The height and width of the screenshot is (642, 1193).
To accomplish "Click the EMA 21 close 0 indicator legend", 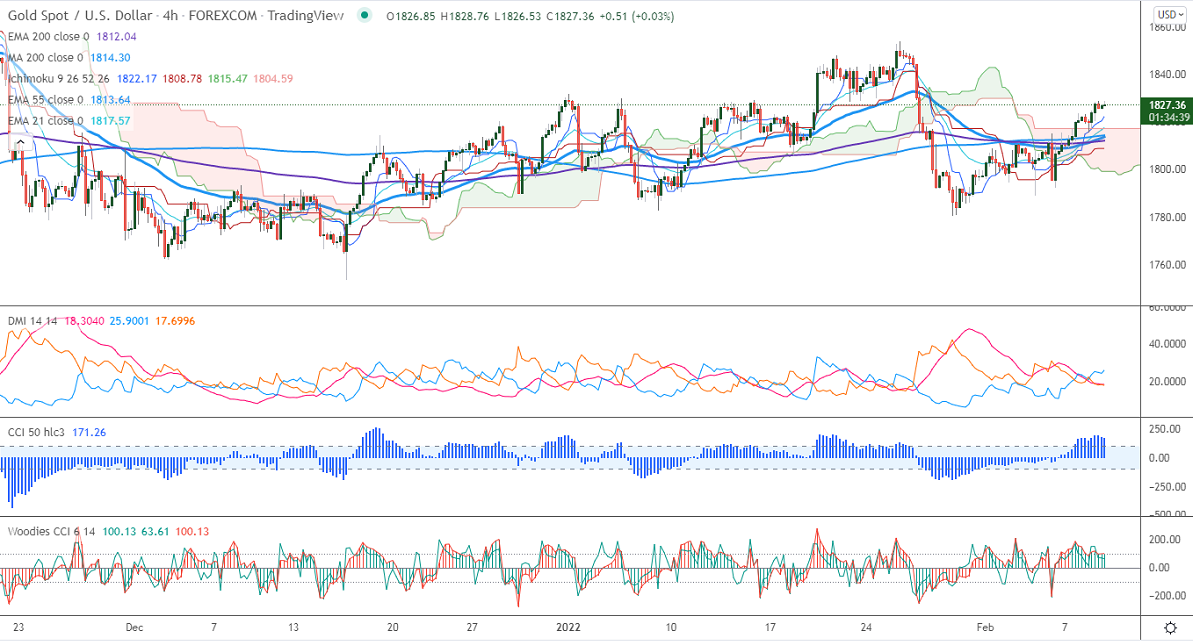I will (46, 121).
